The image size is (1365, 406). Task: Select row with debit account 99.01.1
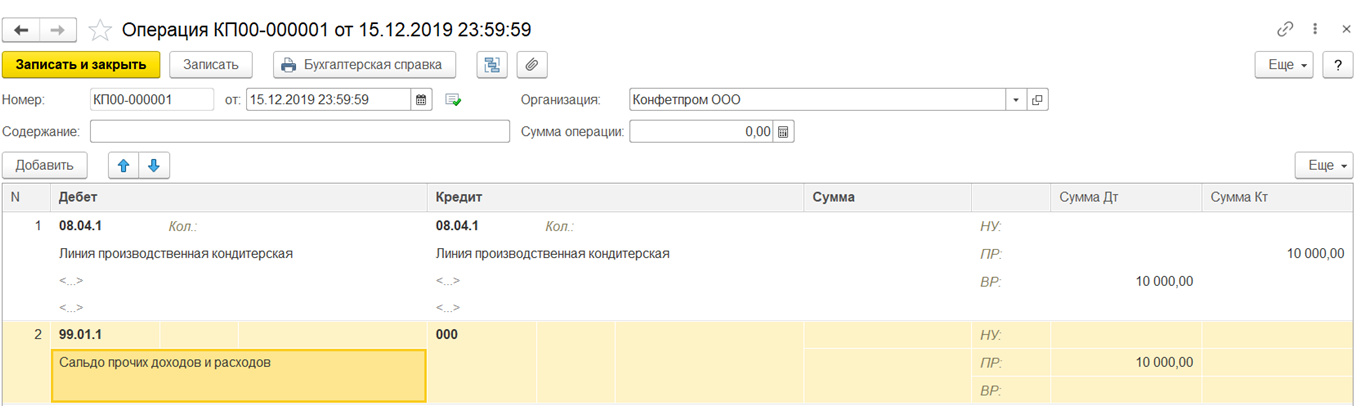[682, 362]
